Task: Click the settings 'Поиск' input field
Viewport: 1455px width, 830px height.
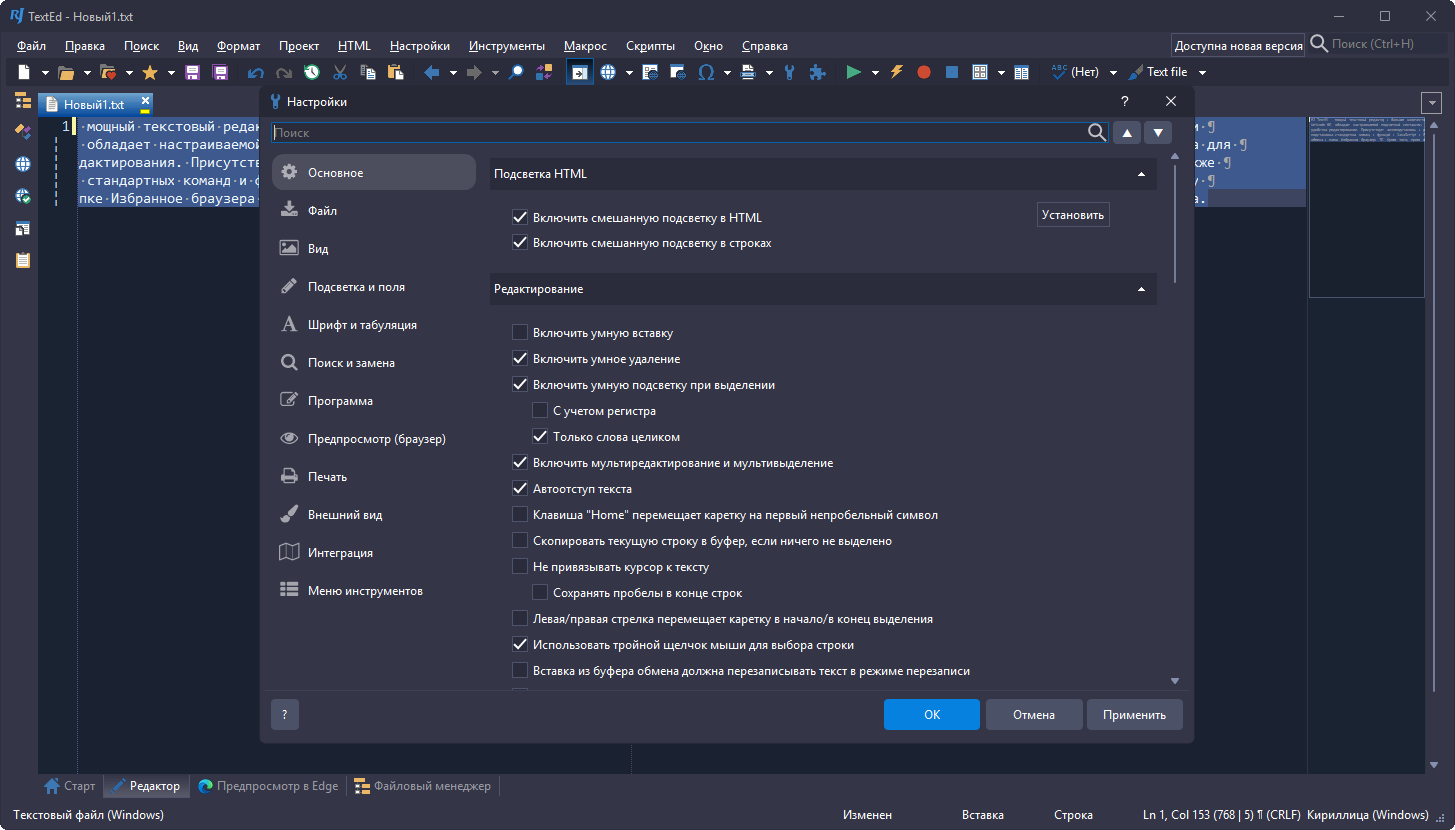Action: click(x=680, y=132)
